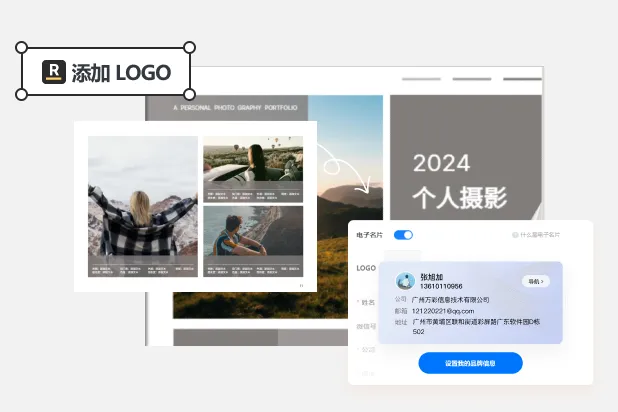Open the 什么是电子名片 help link
The image size is (618, 412).
pyautogui.click(x=540, y=235)
